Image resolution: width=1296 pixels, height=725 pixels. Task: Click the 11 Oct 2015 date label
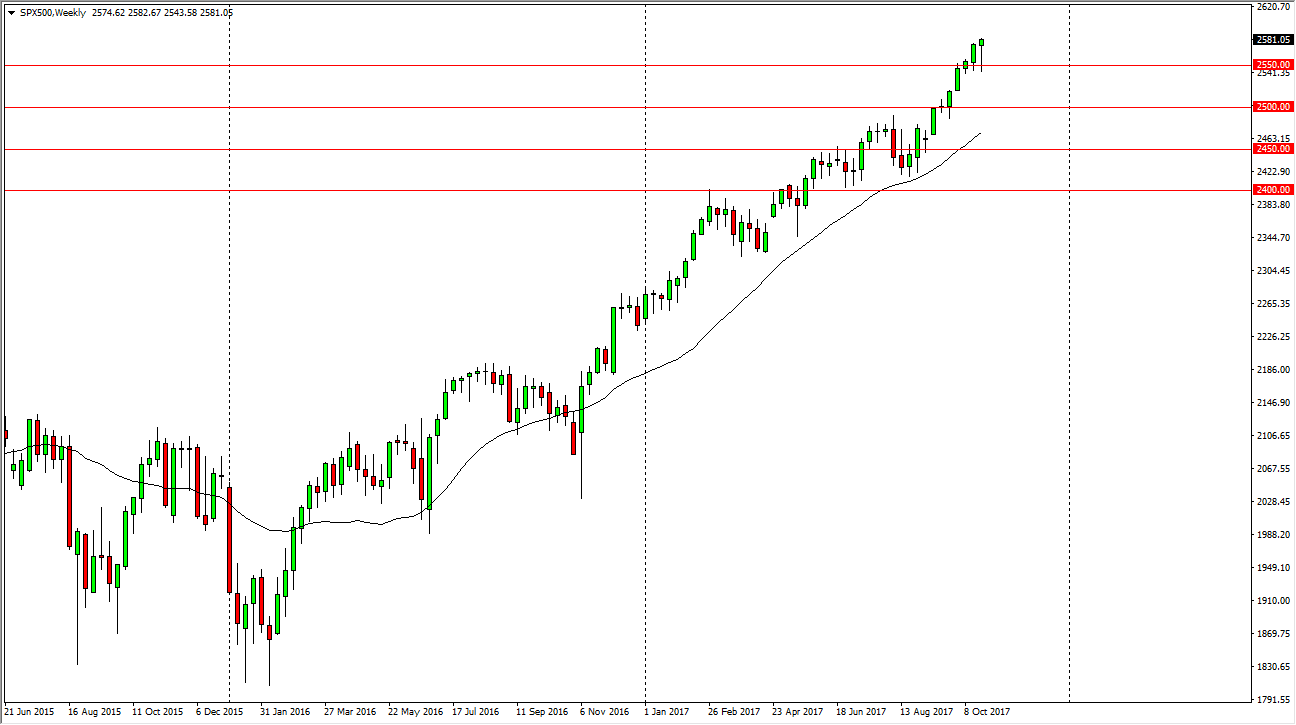click(x=156, y=713)
